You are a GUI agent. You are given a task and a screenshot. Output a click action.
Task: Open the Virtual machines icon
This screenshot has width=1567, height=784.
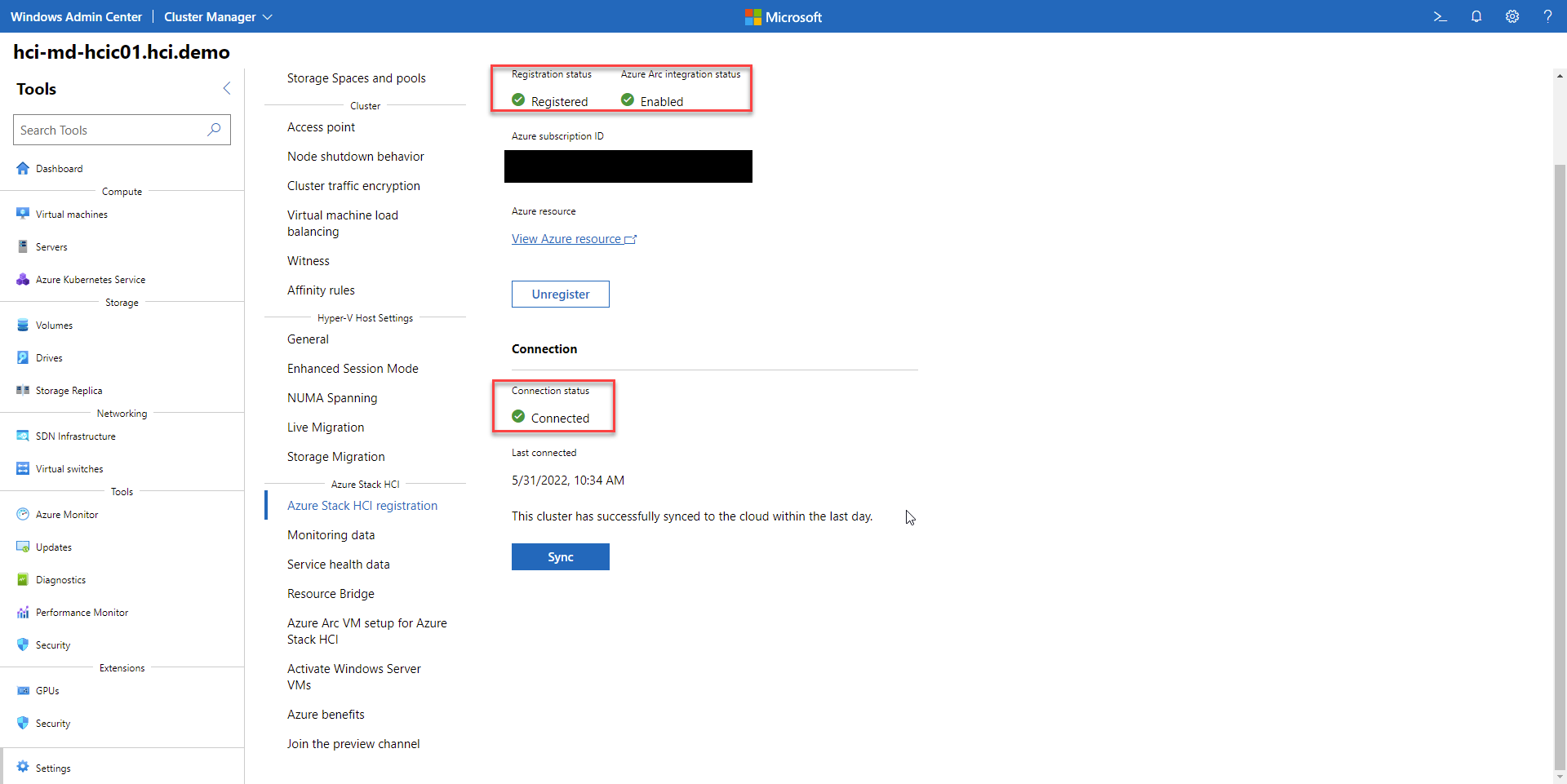click(x=23, y=214)
